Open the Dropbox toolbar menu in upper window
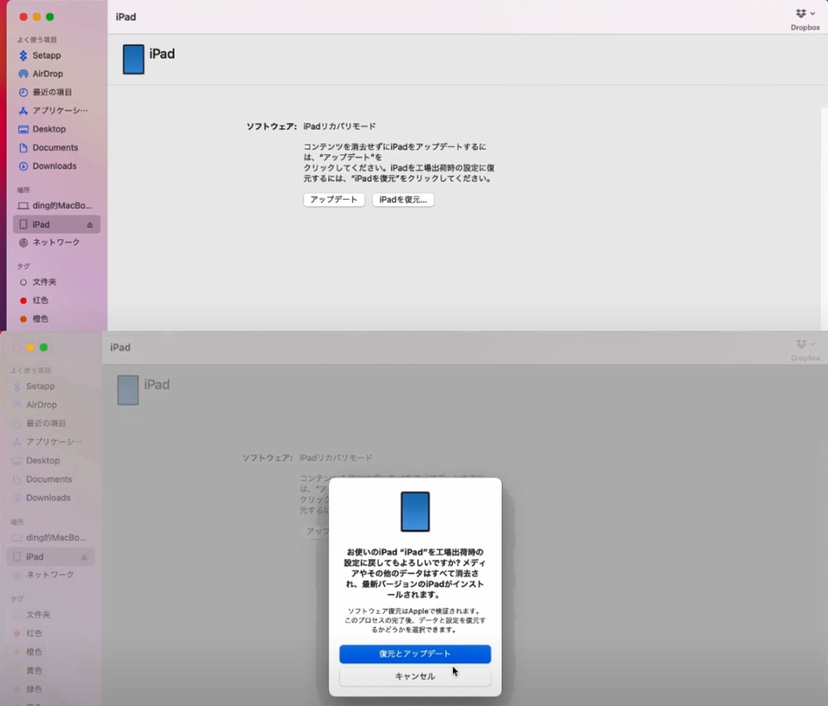The image size is (828, 706). (x=805, y=20)
